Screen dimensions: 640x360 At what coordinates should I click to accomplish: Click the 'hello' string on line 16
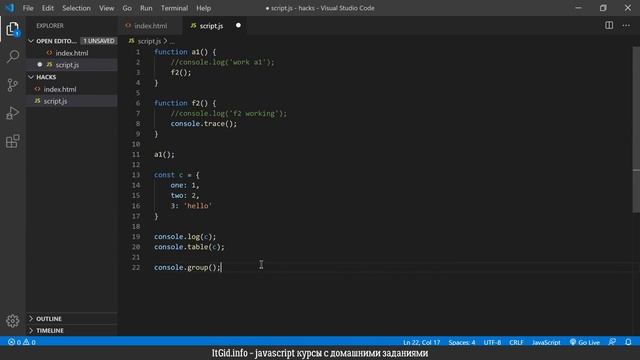(198, 206)
